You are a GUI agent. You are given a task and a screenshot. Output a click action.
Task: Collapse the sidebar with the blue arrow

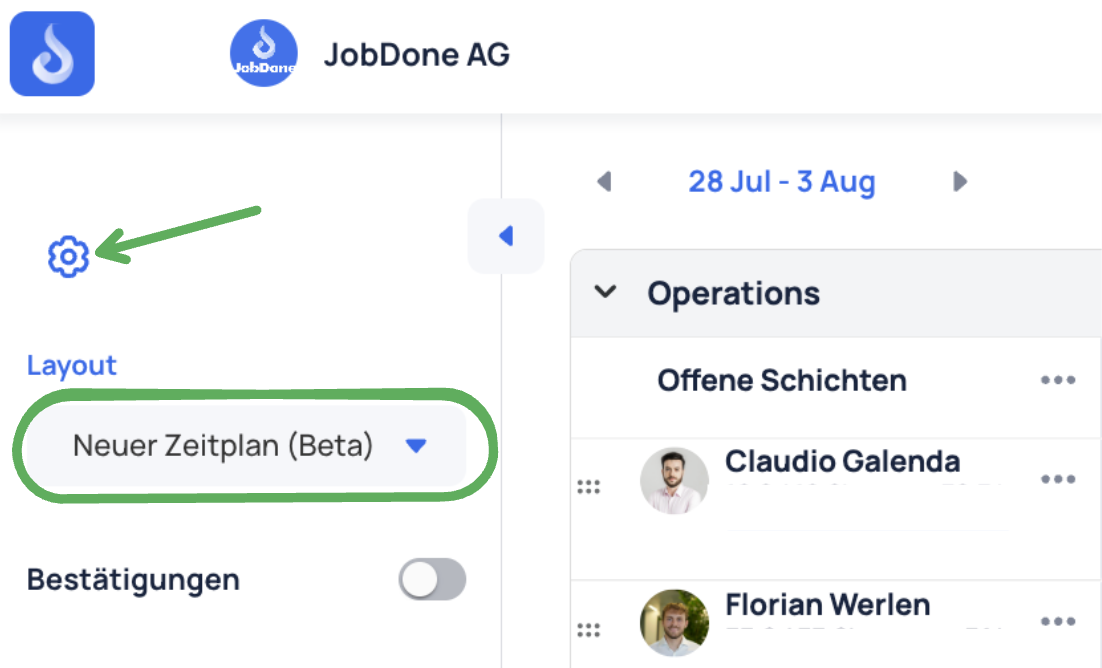[506, 236]
